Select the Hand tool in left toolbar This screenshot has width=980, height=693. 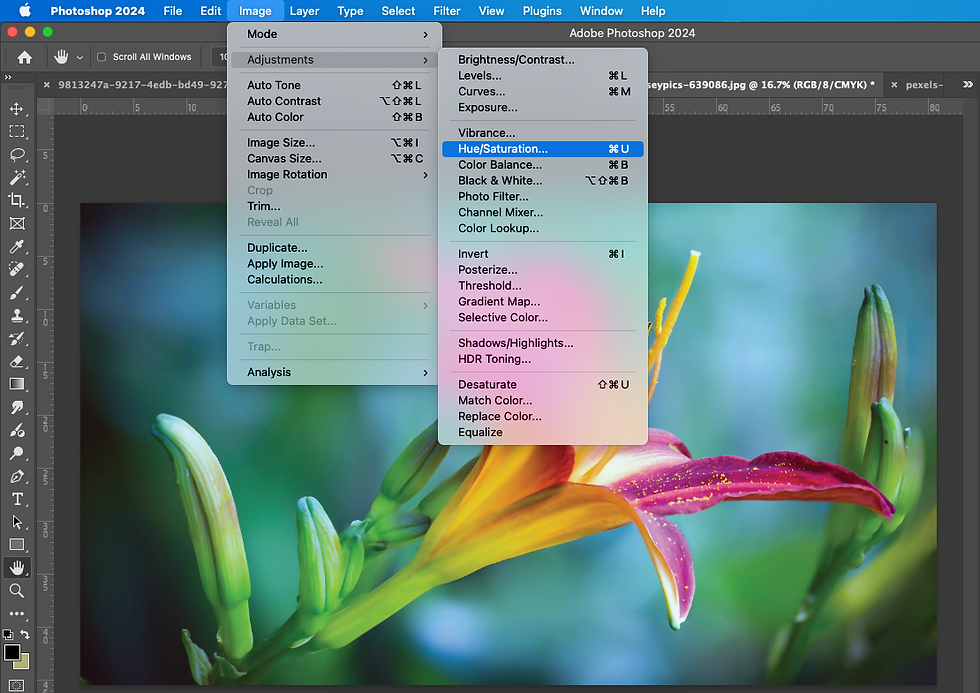coord(17,568)
